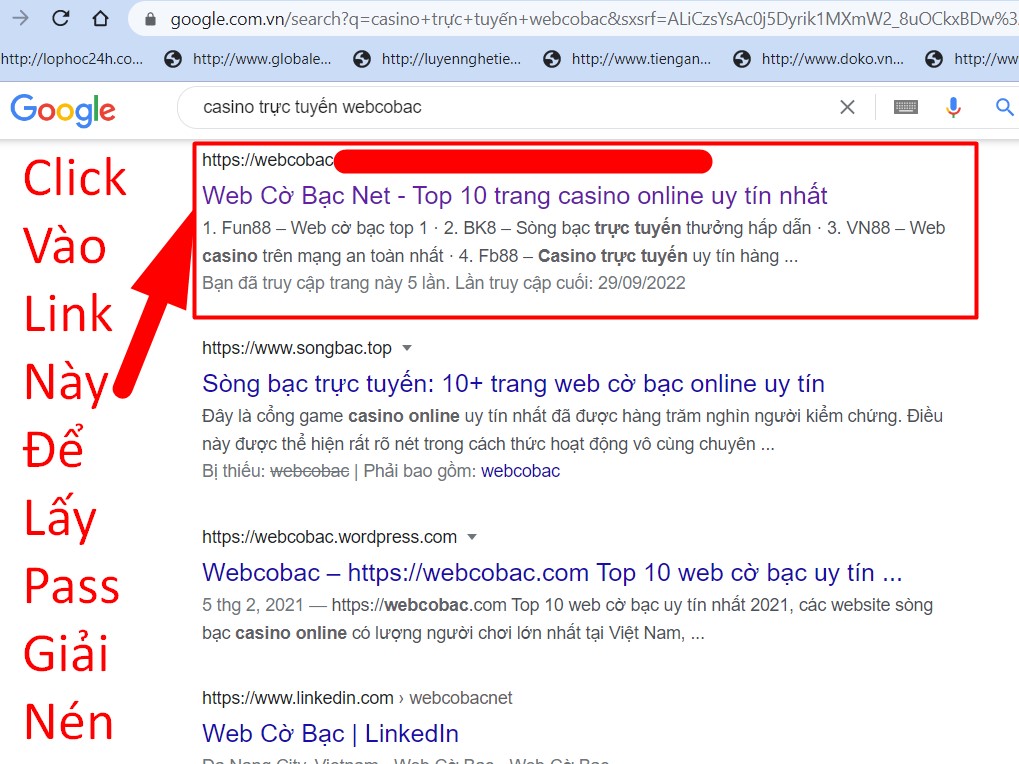Viewport: 1019px width, 764px height.
Task: Click the magnifier search icon
Action: click(x=1005, y=107)
